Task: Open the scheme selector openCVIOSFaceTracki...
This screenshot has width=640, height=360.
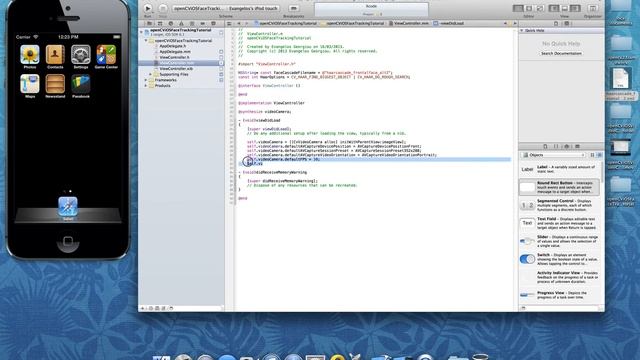Action: (x=199, y=8)
